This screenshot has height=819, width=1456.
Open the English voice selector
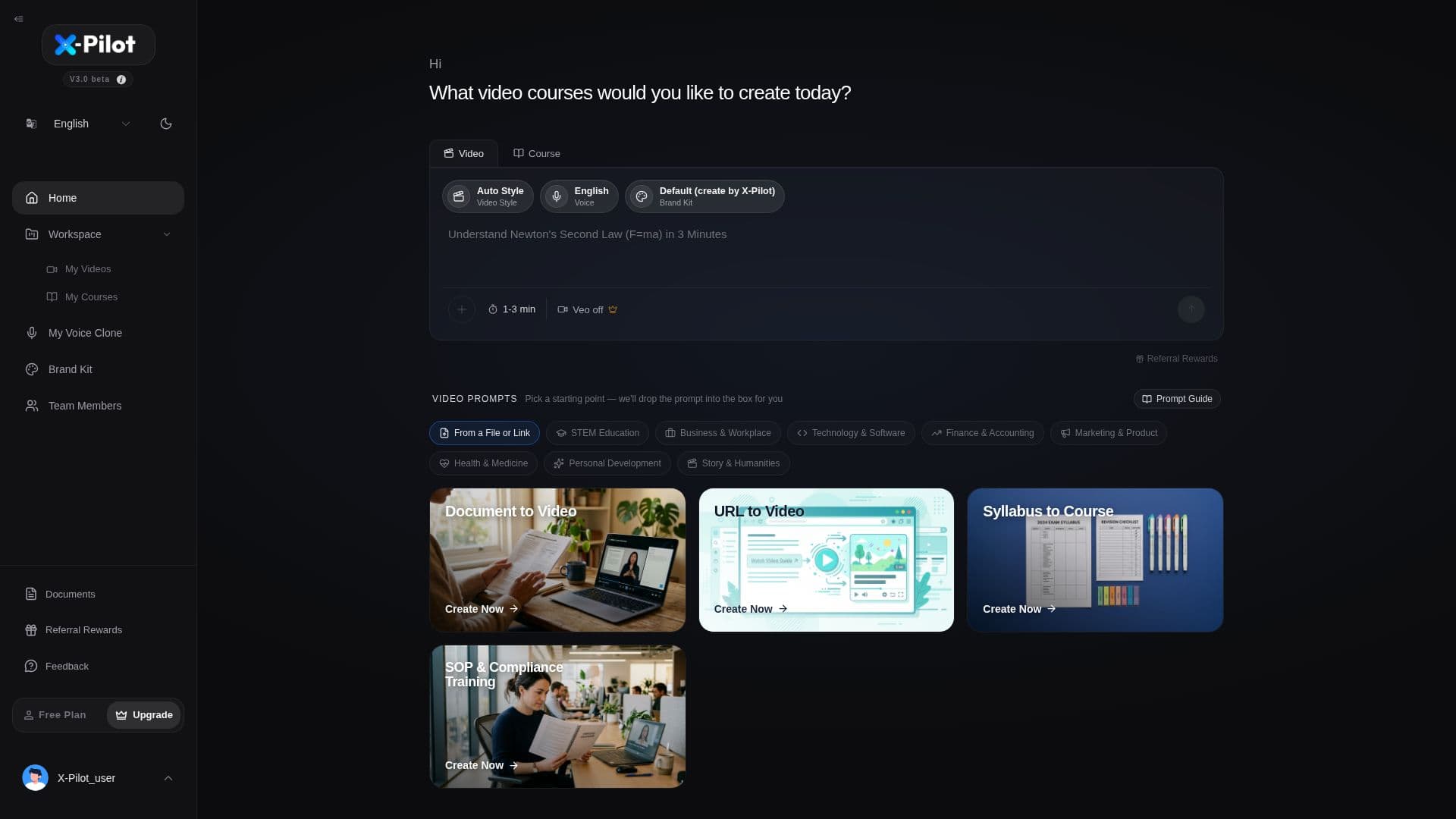pyautogui.click(x=579, y=196)
